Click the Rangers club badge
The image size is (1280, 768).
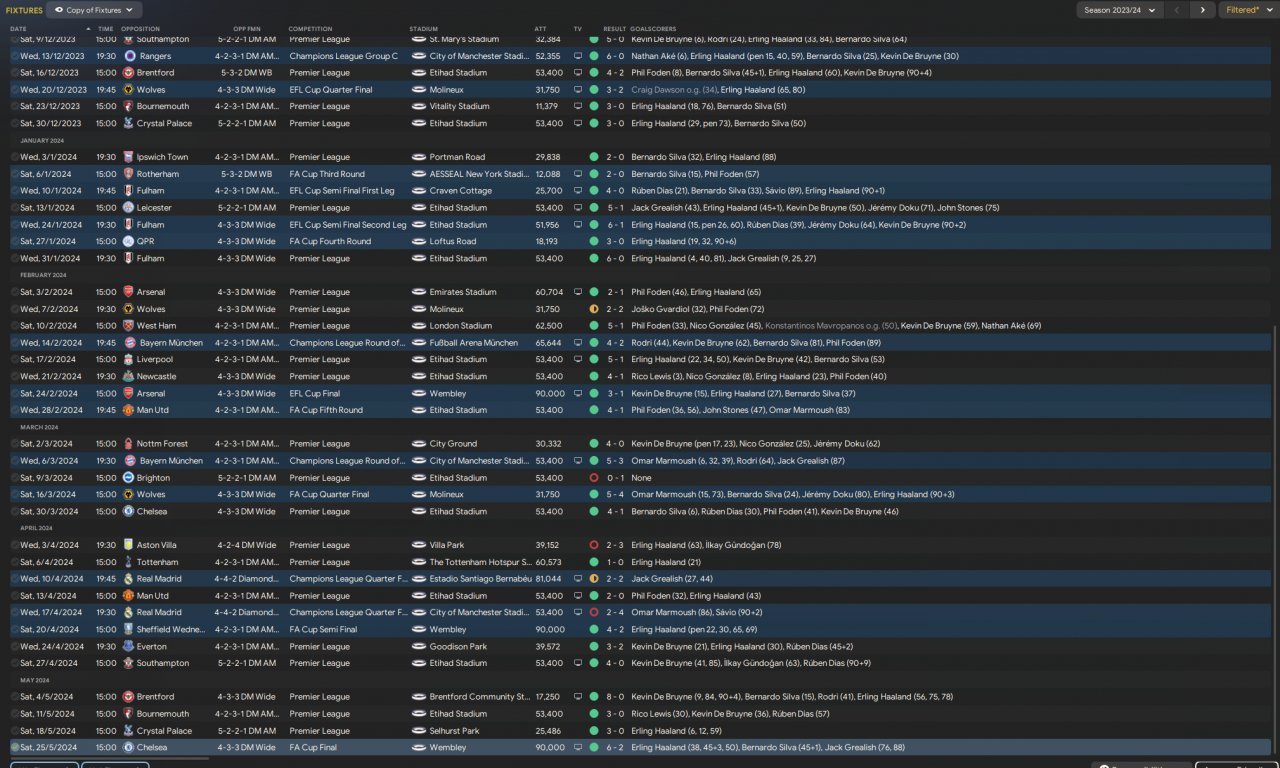(x=129, y=56)
